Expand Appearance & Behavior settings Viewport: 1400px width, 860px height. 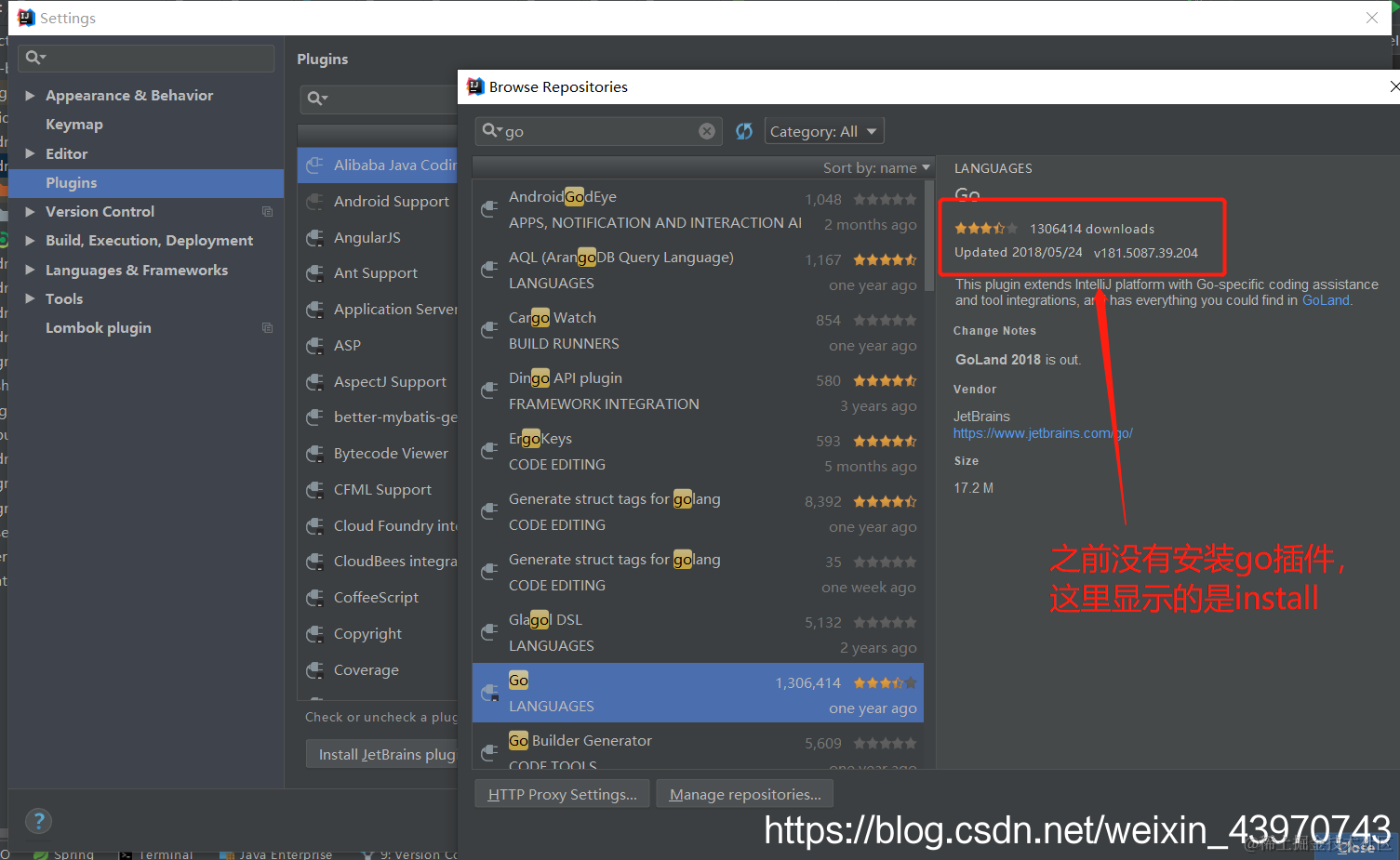pyautogui.click(x=30, y=95)
